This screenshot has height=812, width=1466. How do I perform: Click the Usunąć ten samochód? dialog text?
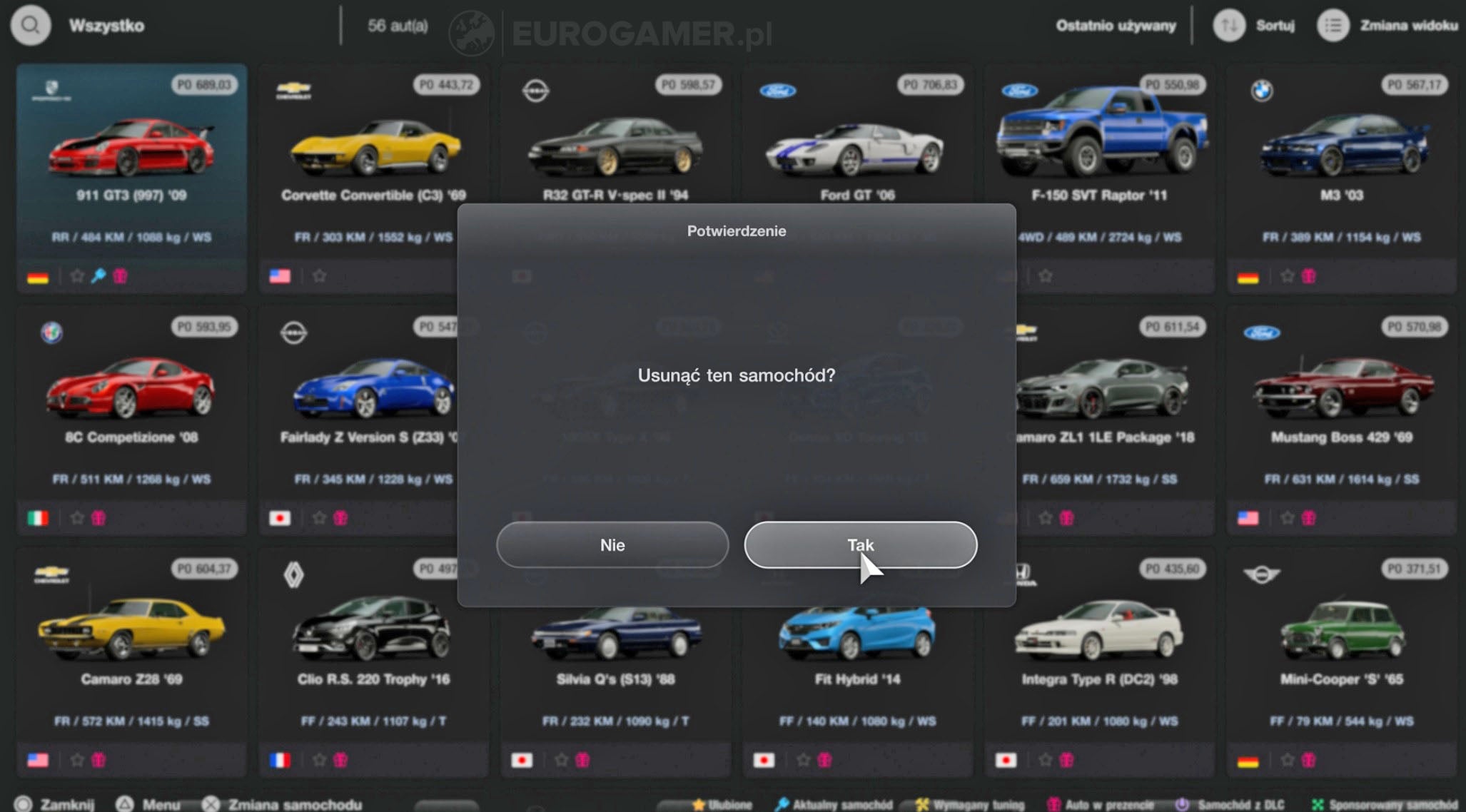(736, 375)
